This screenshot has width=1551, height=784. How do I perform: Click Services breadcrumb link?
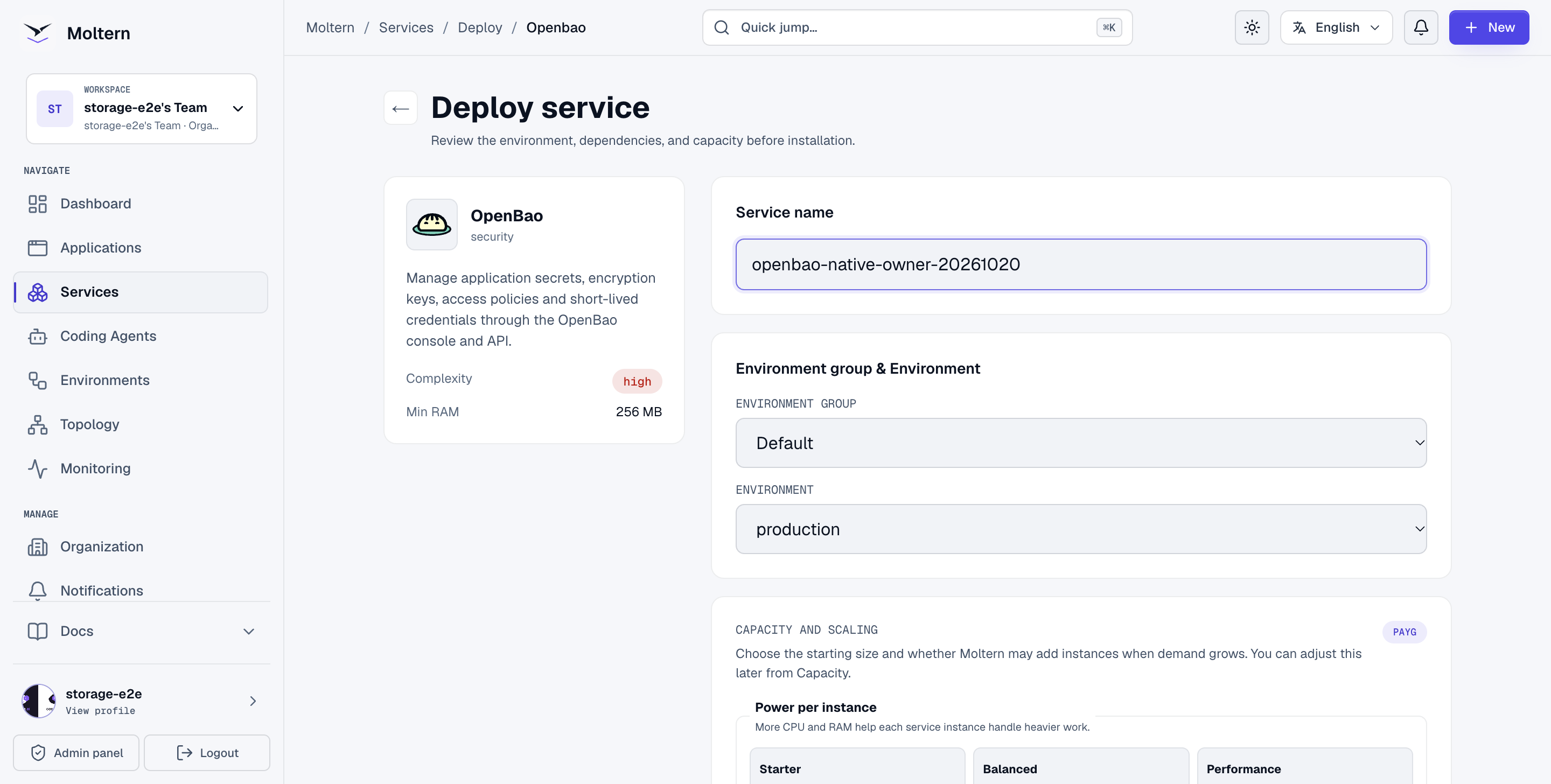[406, 27]
